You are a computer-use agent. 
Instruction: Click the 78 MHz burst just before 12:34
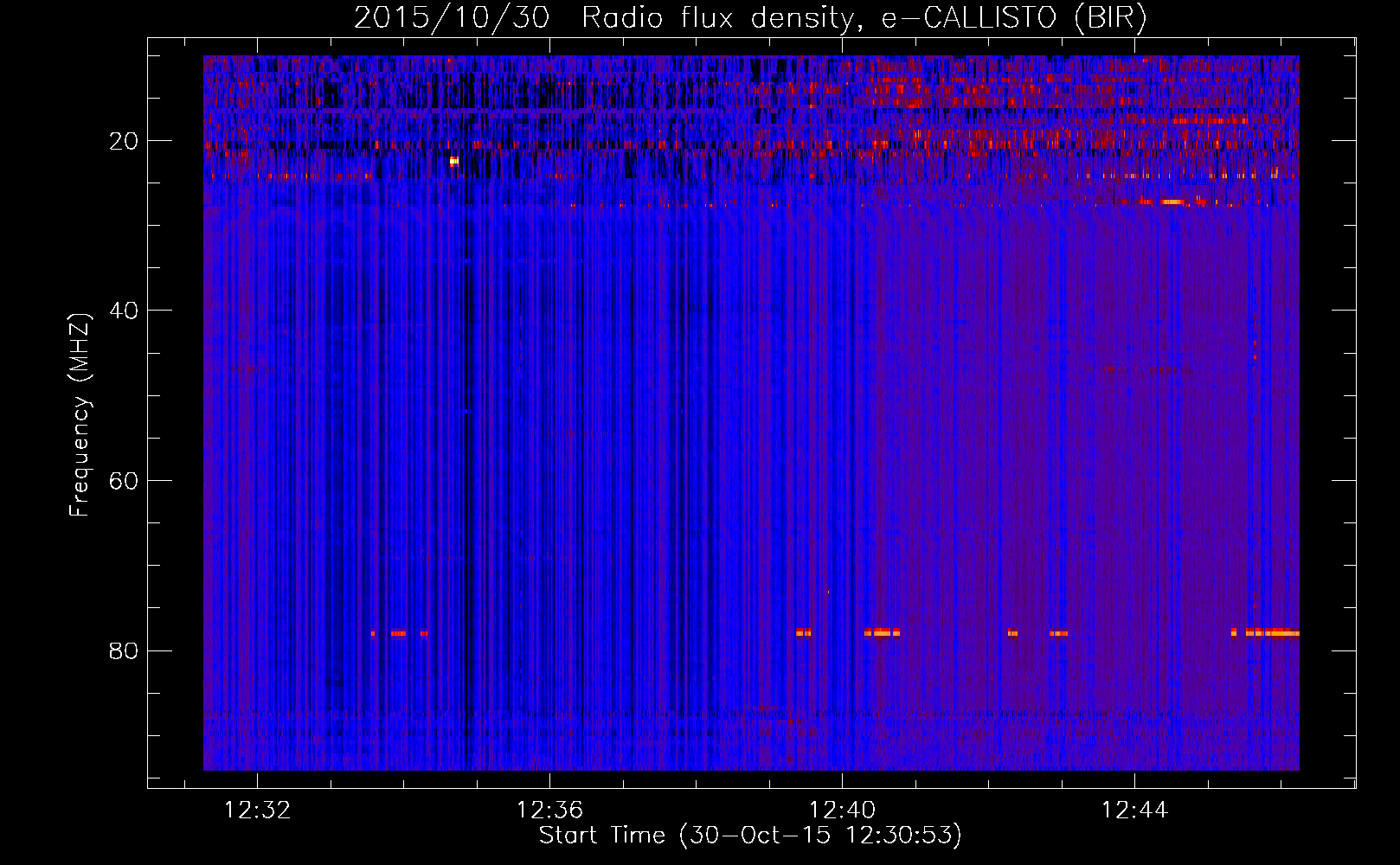398,633
